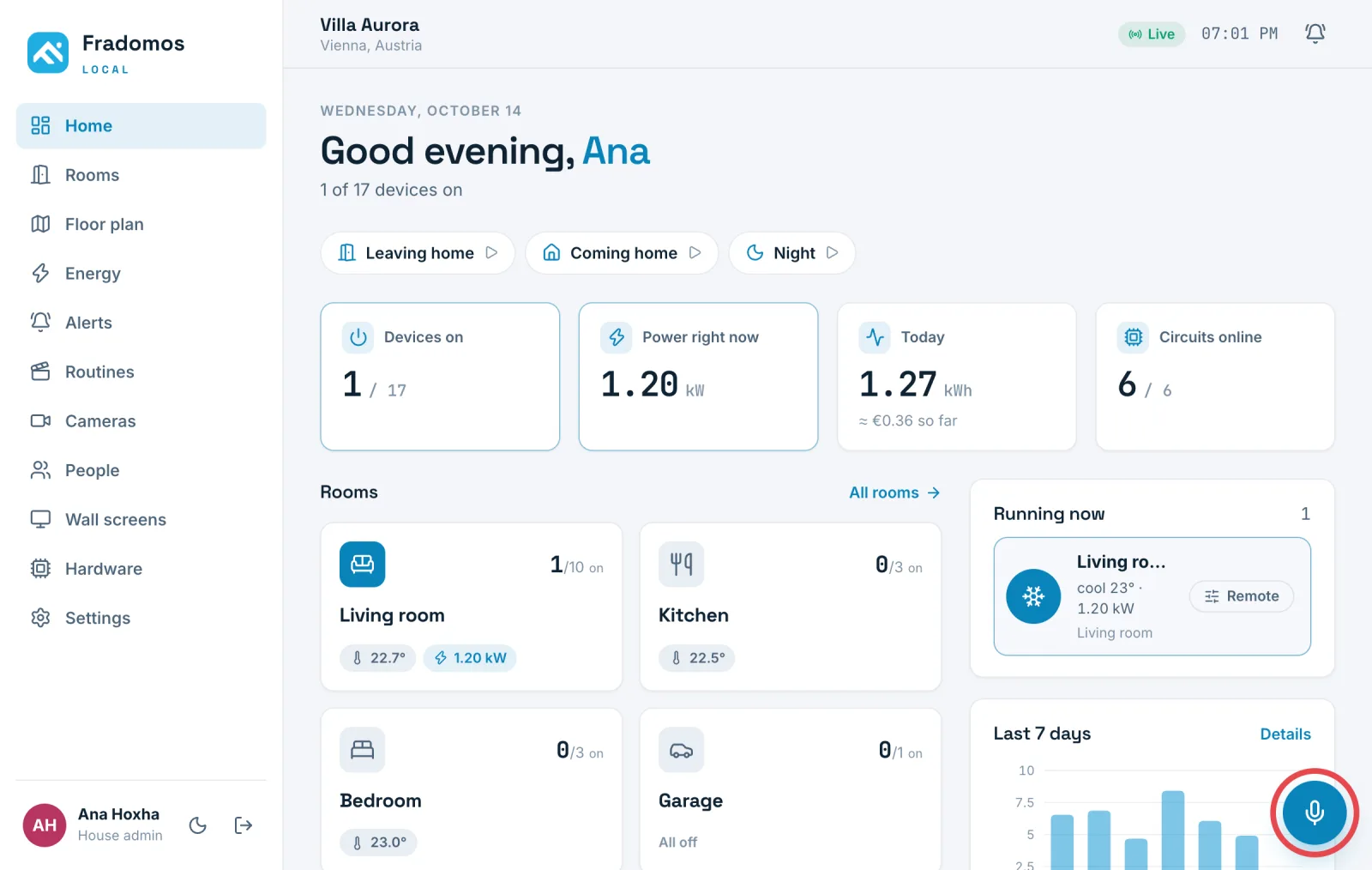Click the Today activity pulse icon
Viewport: 1372px width, 870px height.
[x=876, y=337]
